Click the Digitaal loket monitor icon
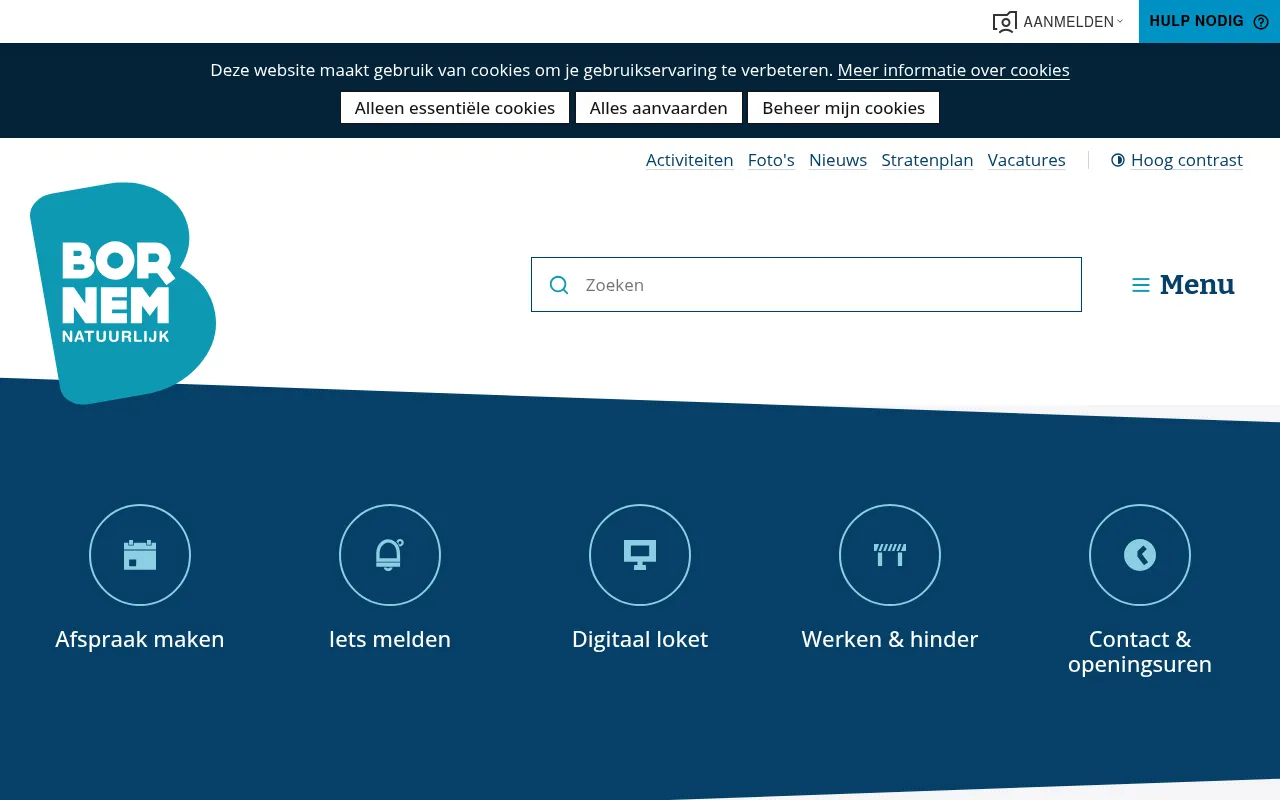The height and width of the screenshot is (800, 1280). 640,555
